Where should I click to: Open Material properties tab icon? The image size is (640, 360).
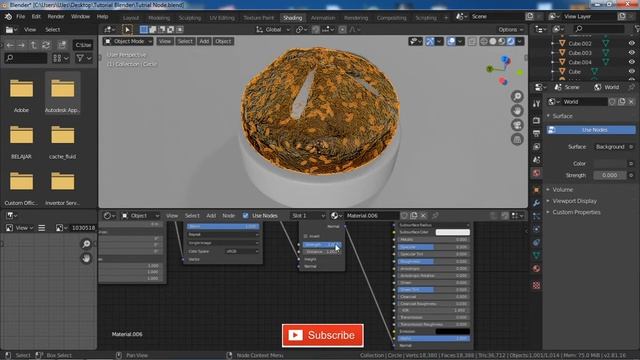pos(536,269)
